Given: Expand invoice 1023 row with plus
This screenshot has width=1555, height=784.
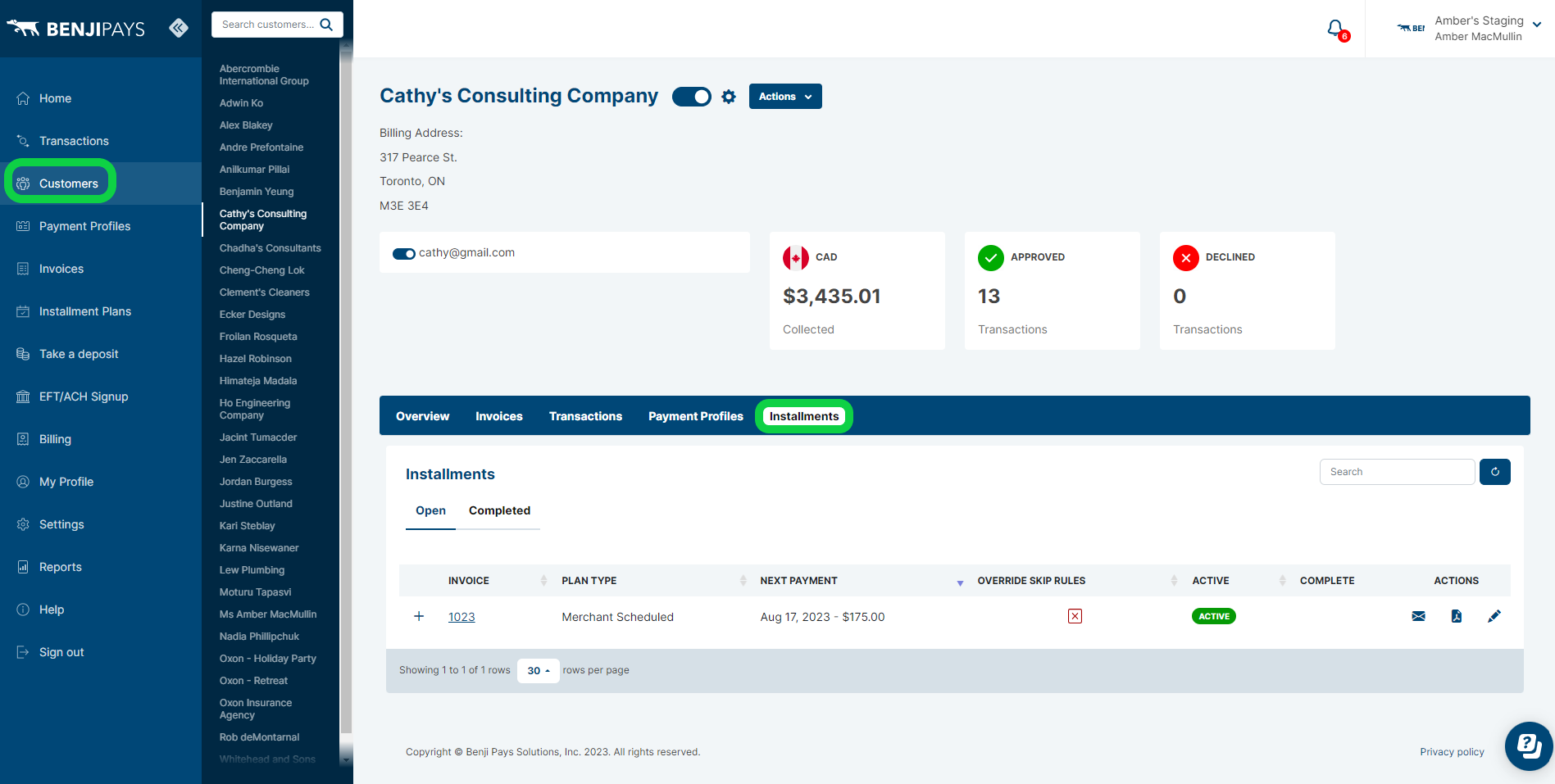Looking at the screenshot, I should click(419, 616).
